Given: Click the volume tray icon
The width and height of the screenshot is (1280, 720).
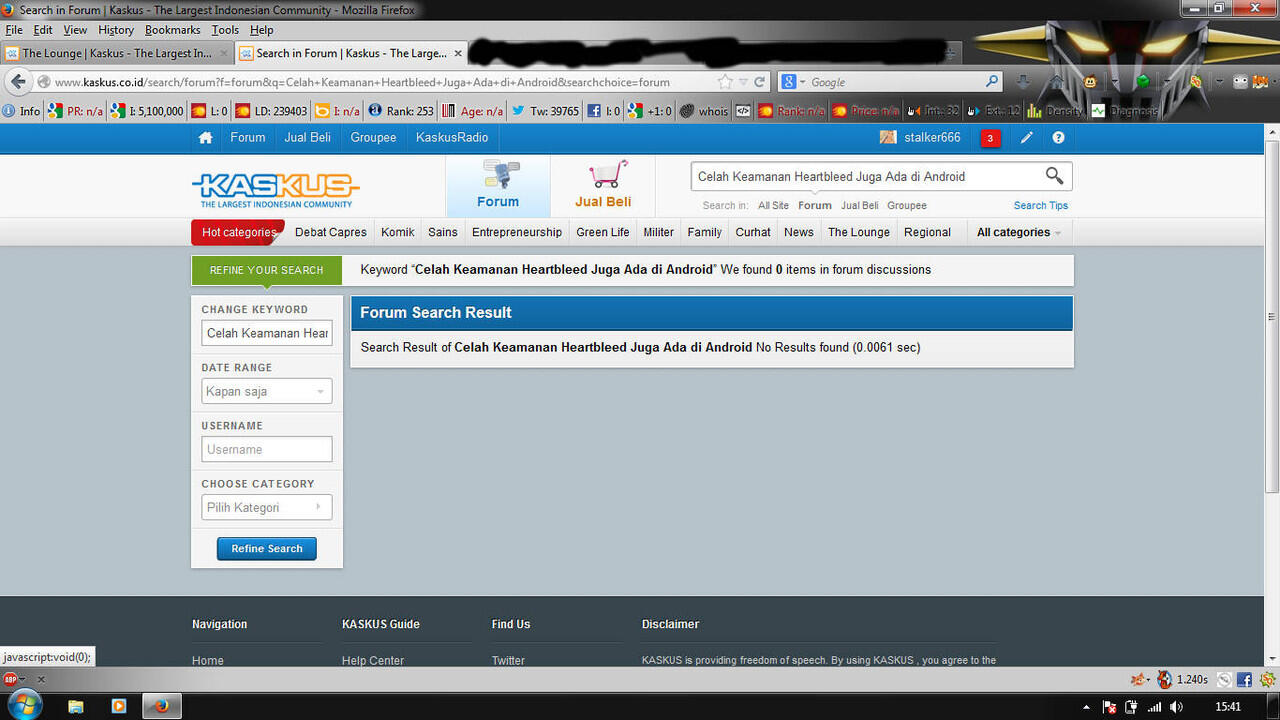Looking at the screenshot, I should 1177,707.
